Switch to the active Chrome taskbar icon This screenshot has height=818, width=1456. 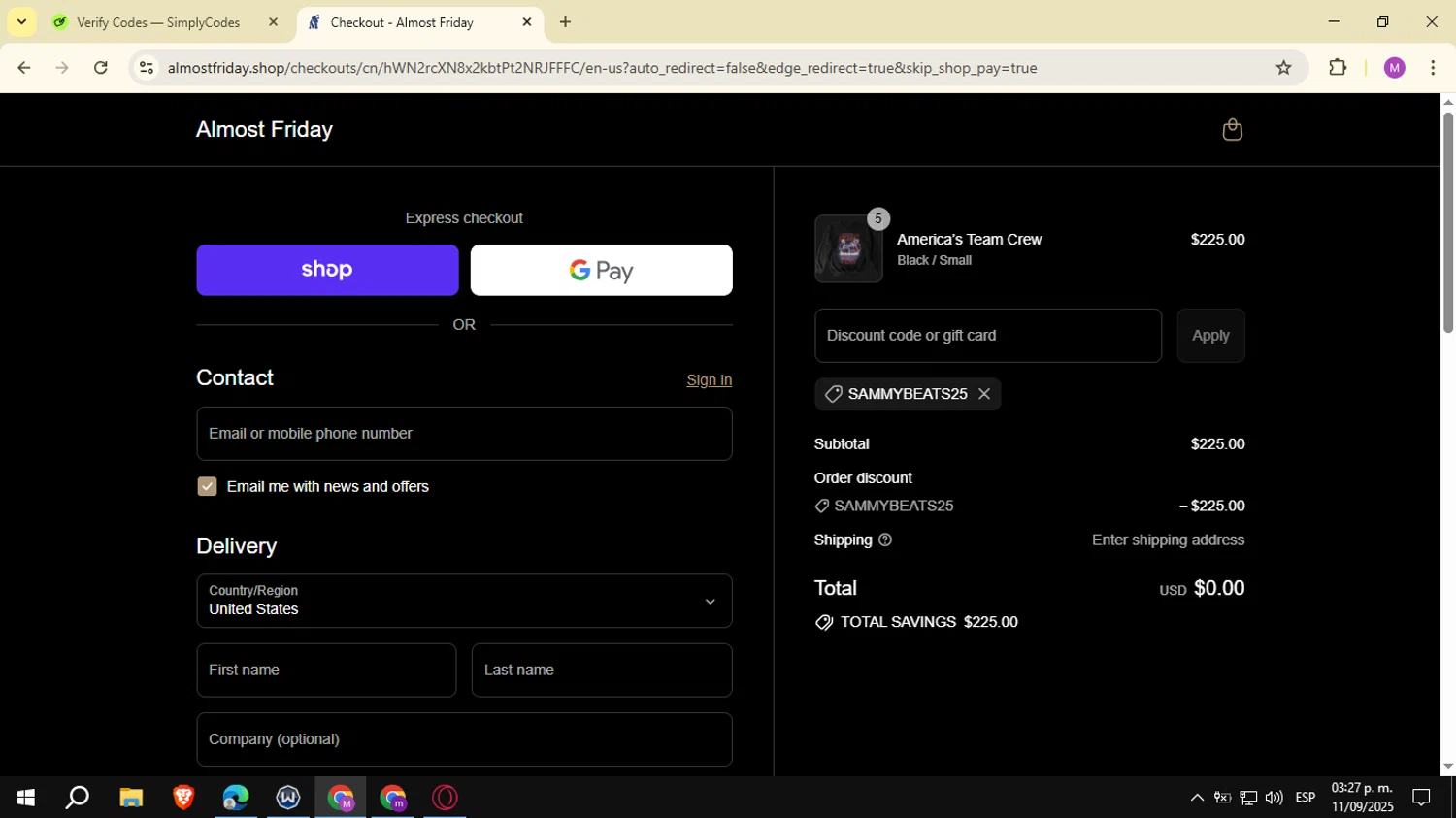pyautogui.click(x=341, y=798)
